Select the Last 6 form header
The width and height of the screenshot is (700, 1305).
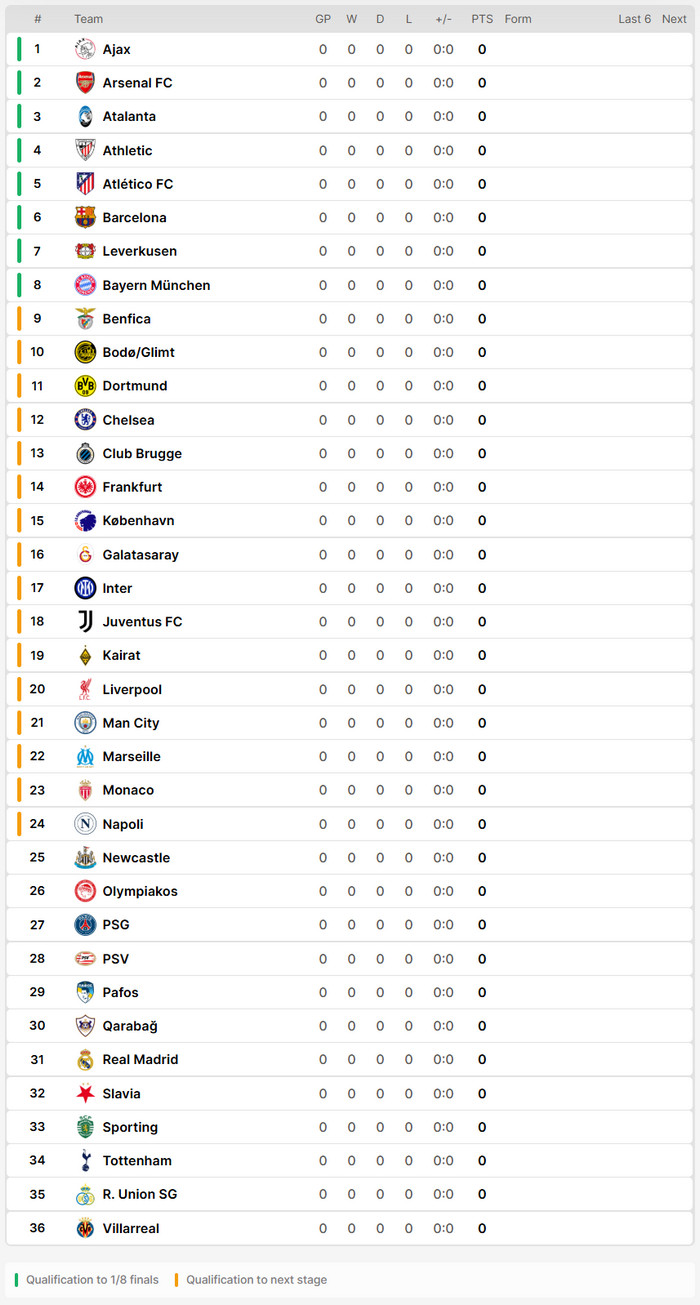pos(634,19)
